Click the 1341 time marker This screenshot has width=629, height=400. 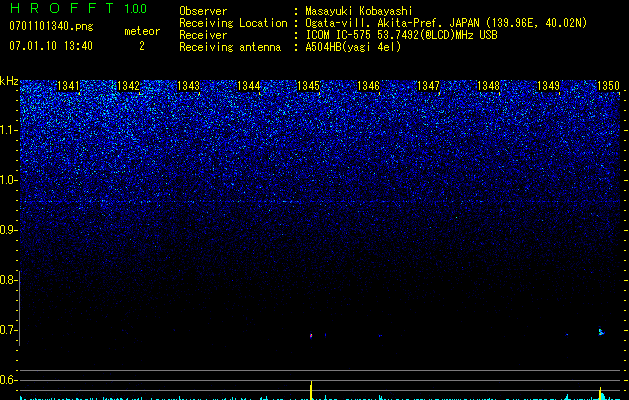click(x=68, y=86)
